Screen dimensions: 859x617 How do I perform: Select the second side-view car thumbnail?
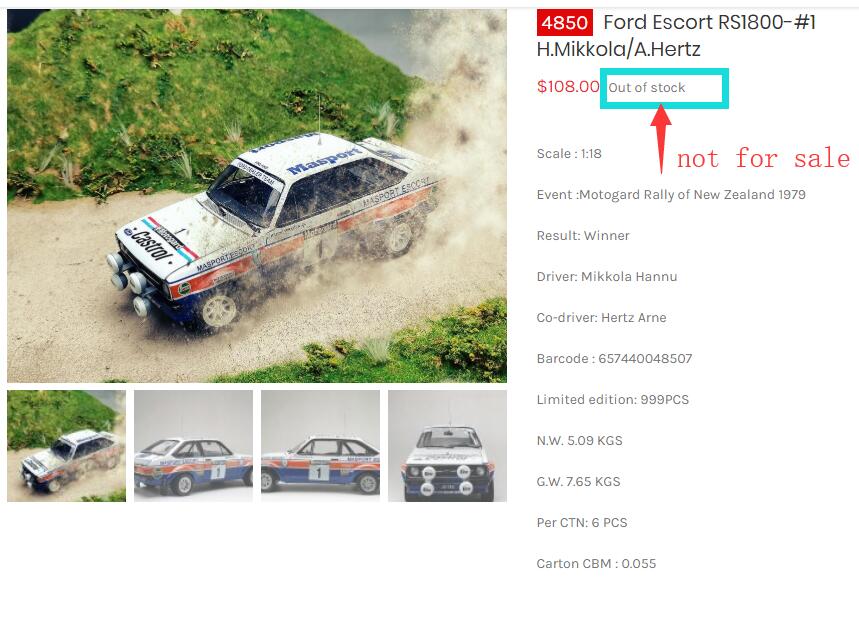(x=193, y=446)
